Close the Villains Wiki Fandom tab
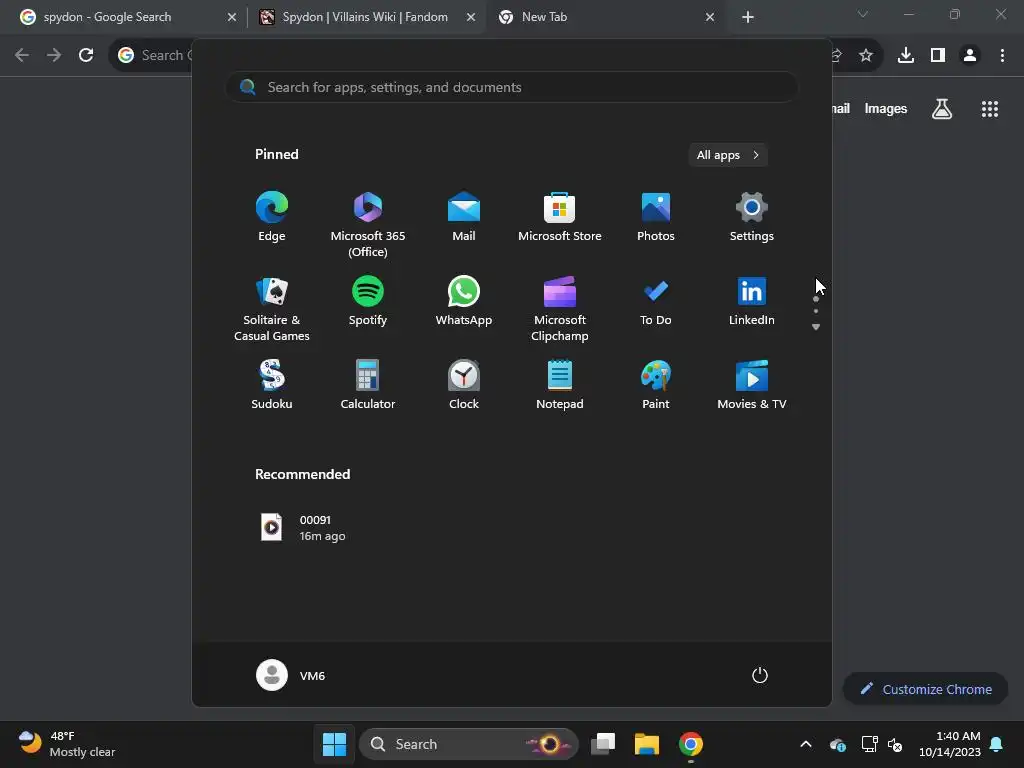This screenshot has height=768, width=1024. (471, 17)
